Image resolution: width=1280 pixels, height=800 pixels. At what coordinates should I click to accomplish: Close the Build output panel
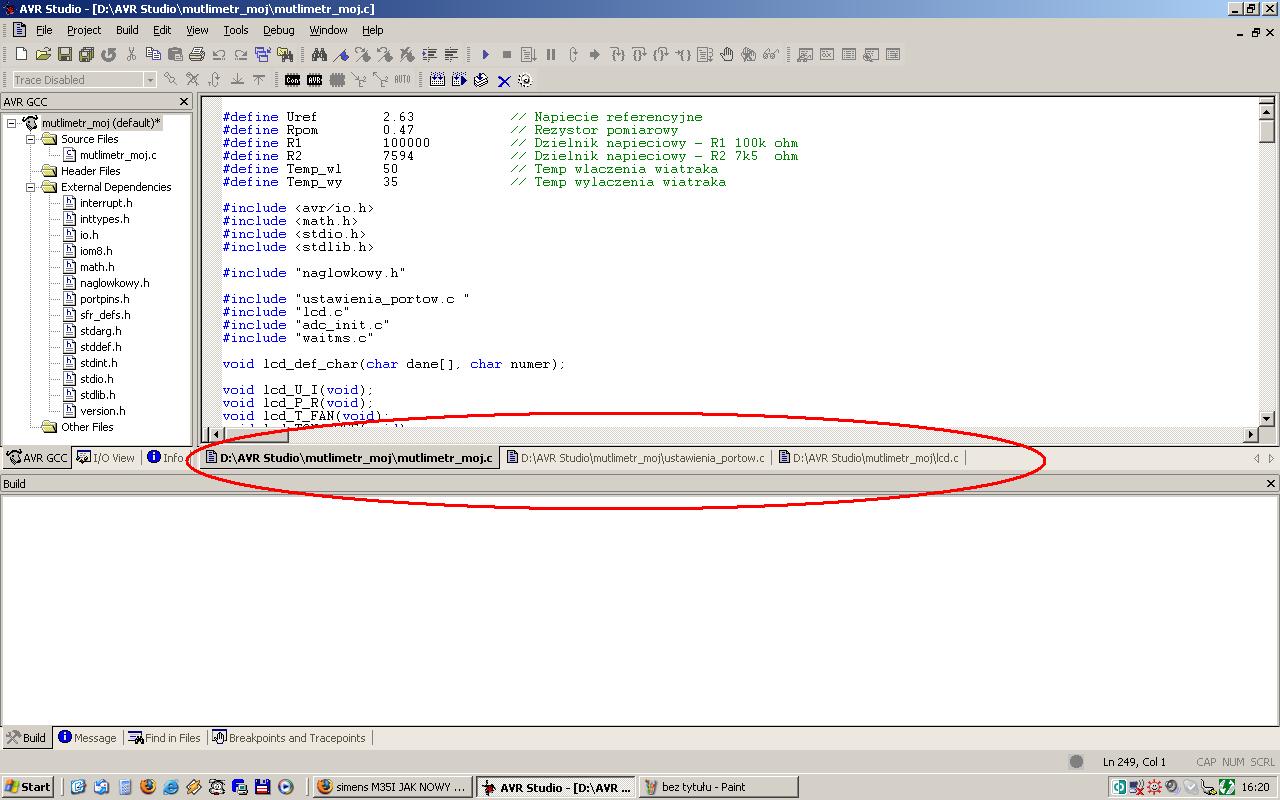click(x=1271, y=483)
